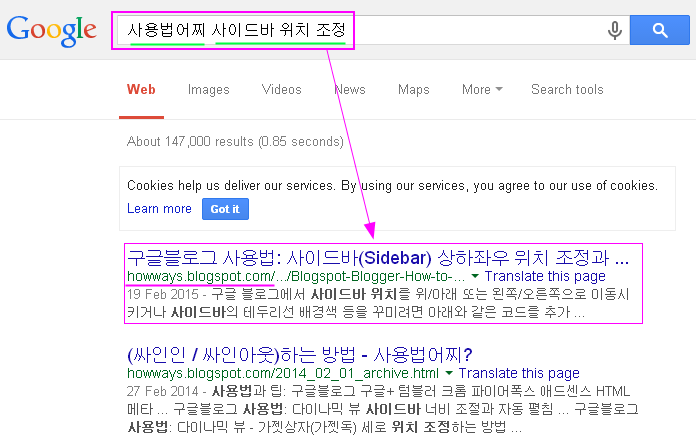
Task: Click the howways.blogspot.com/2014_02_01_archive.html URL text
Action: (x=283, y=373)
